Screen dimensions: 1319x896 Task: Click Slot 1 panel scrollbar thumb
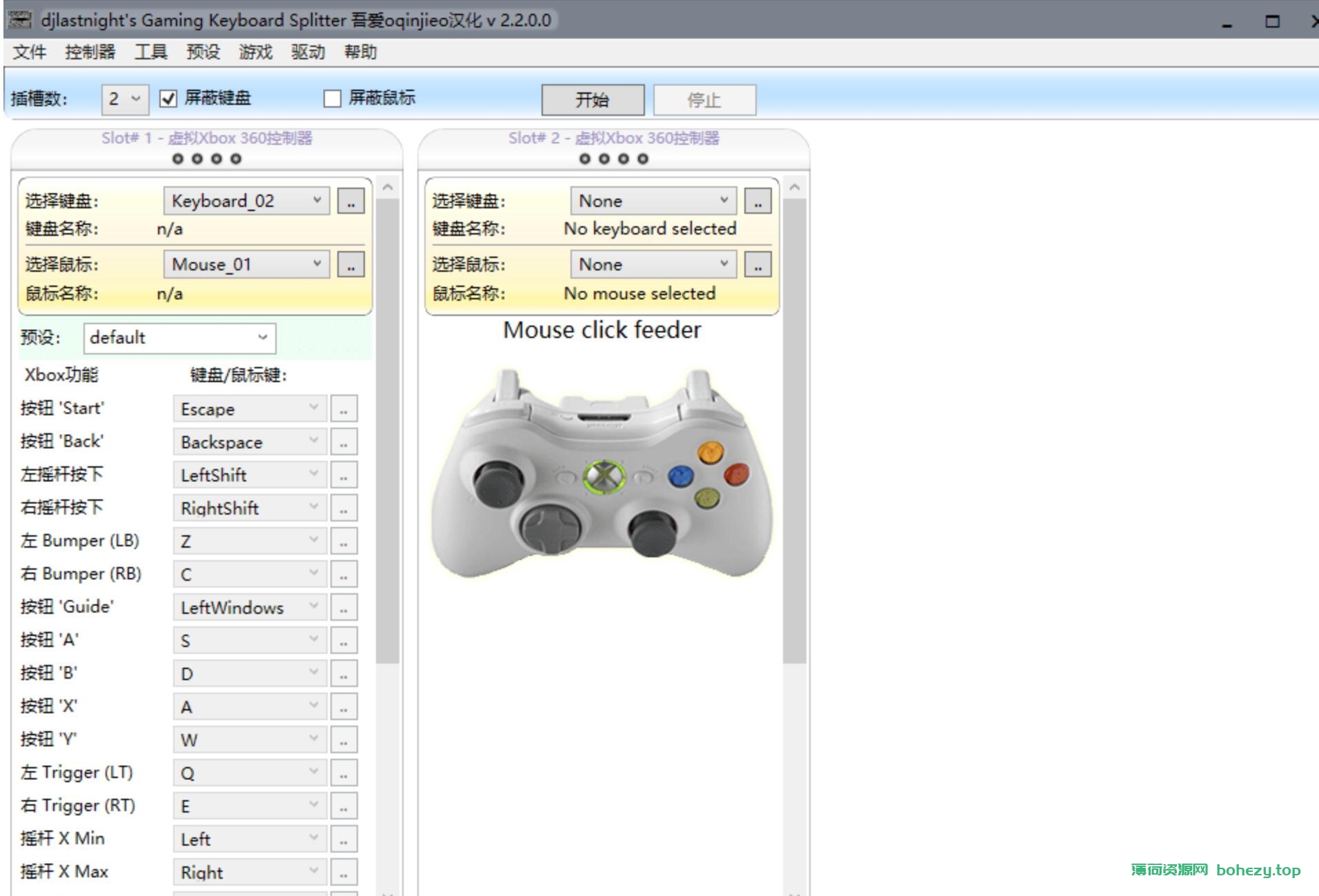click(x=388, y=430)
